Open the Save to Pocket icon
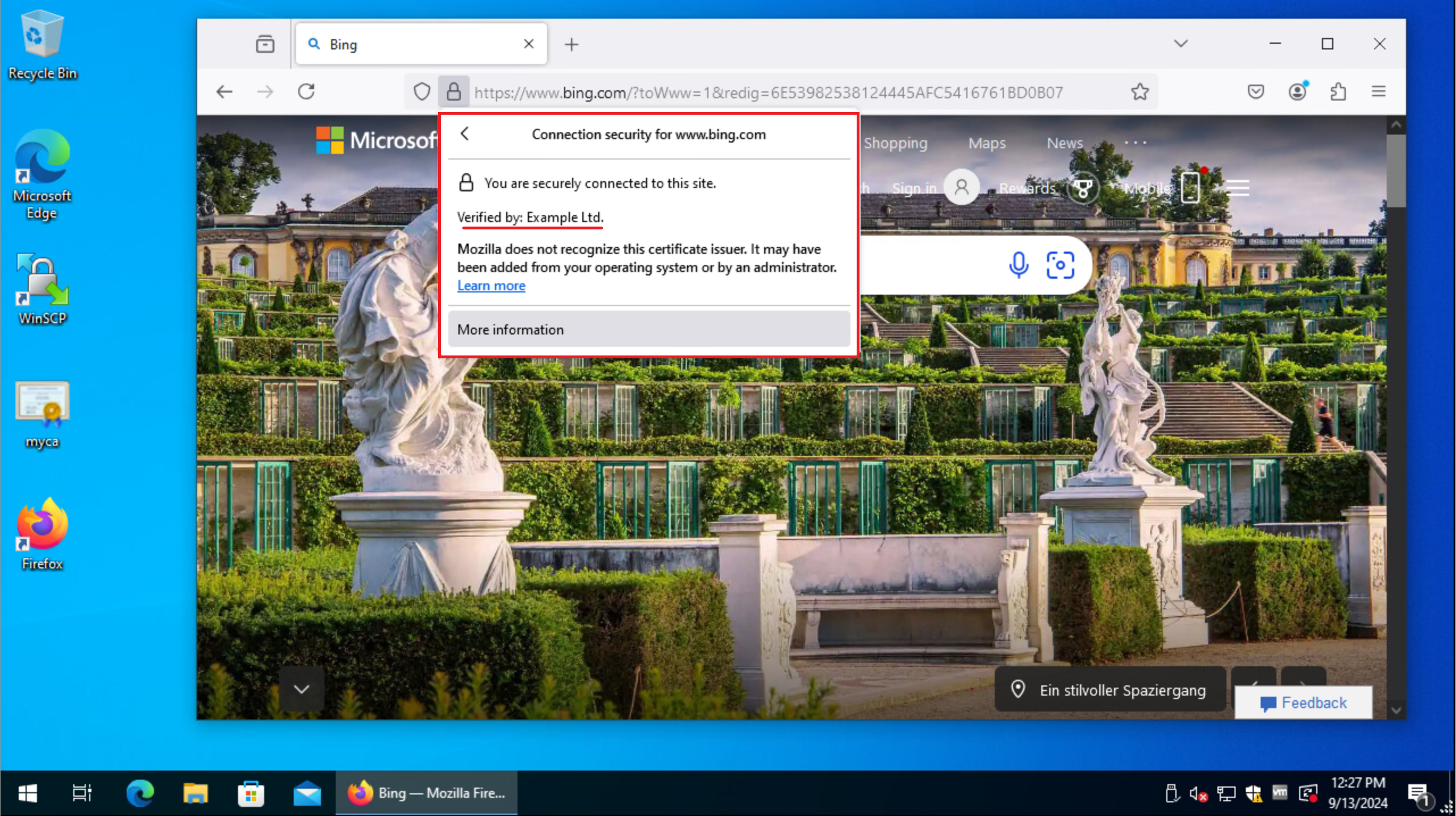The image size is (1456, 816). (1255, 91)
